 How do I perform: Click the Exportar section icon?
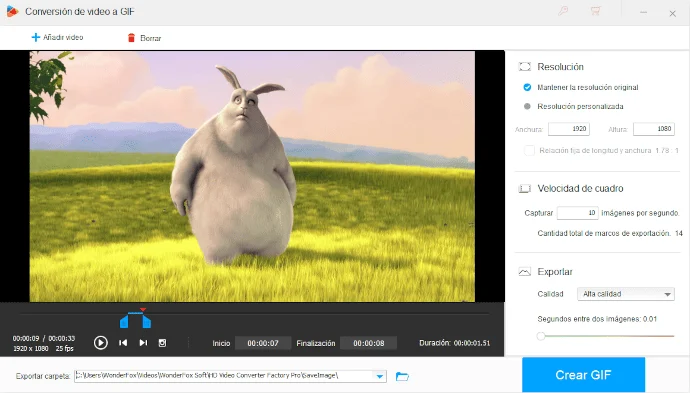pos(525,272)
